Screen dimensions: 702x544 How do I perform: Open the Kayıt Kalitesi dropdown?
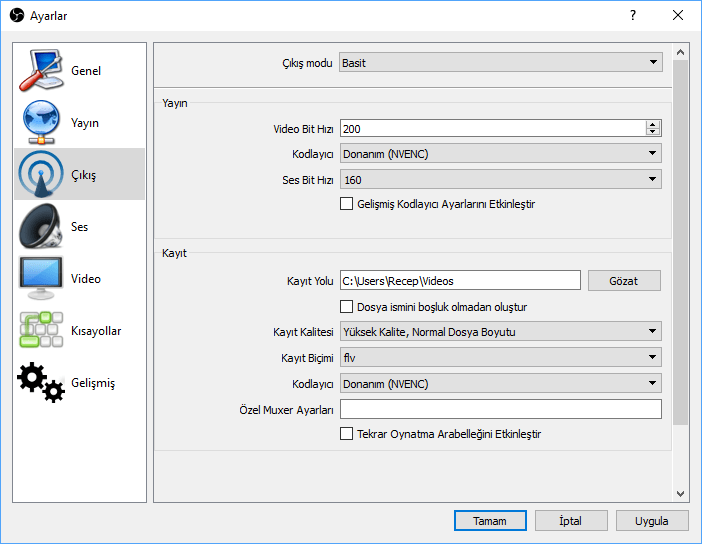(x=500, y=332)
